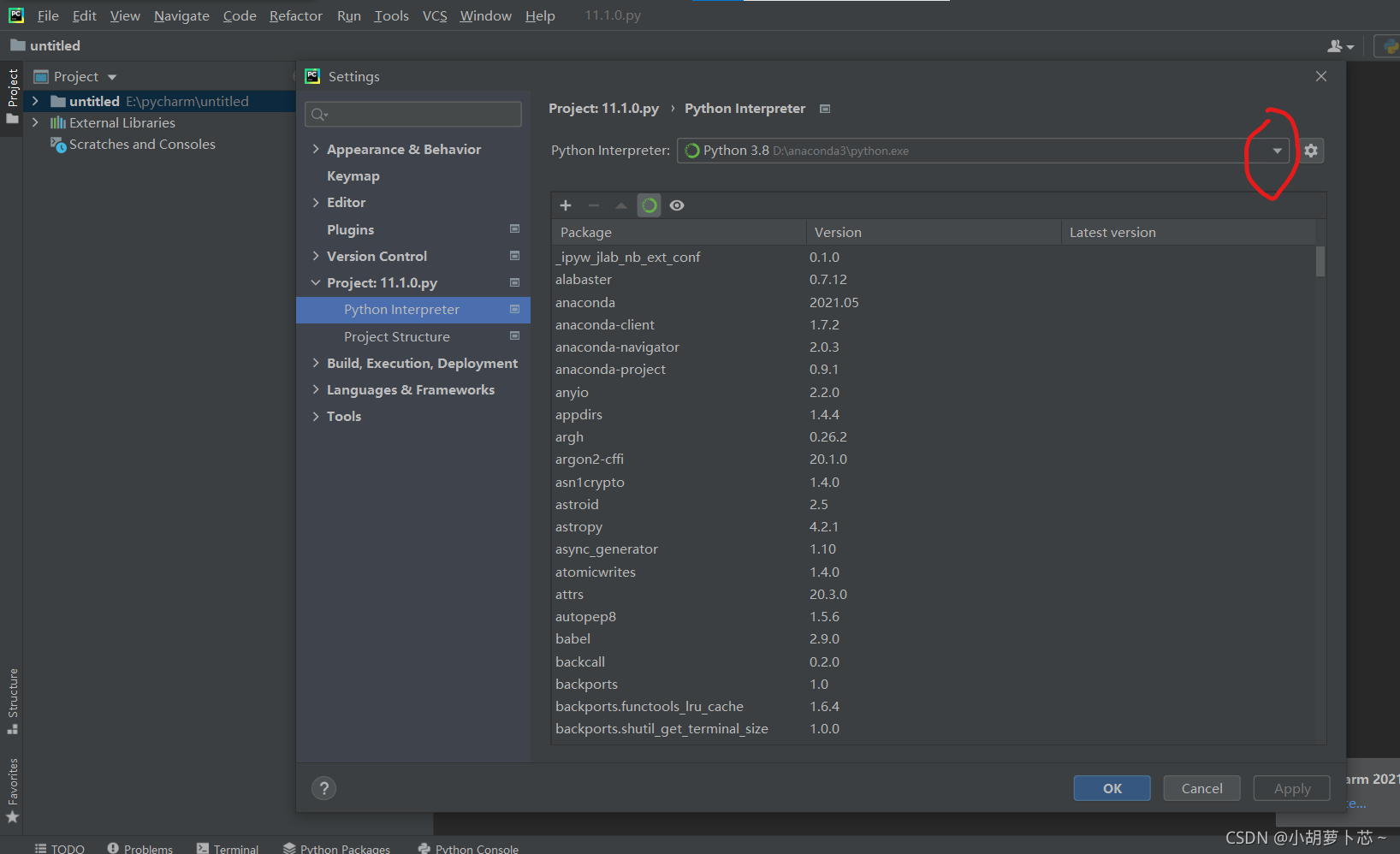Open the Python Packages tool window
This screenshot has width=1400, height=854.
pos(337,848)
